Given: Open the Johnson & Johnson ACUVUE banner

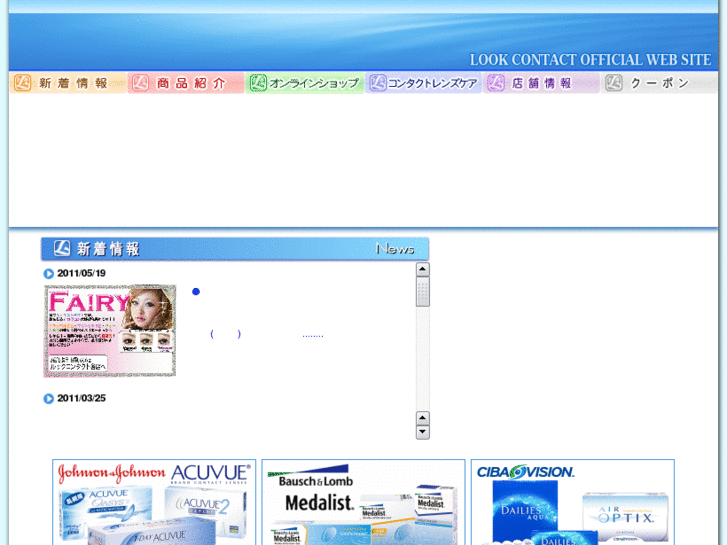Looking at the screenshot, I should pos(154,502).
